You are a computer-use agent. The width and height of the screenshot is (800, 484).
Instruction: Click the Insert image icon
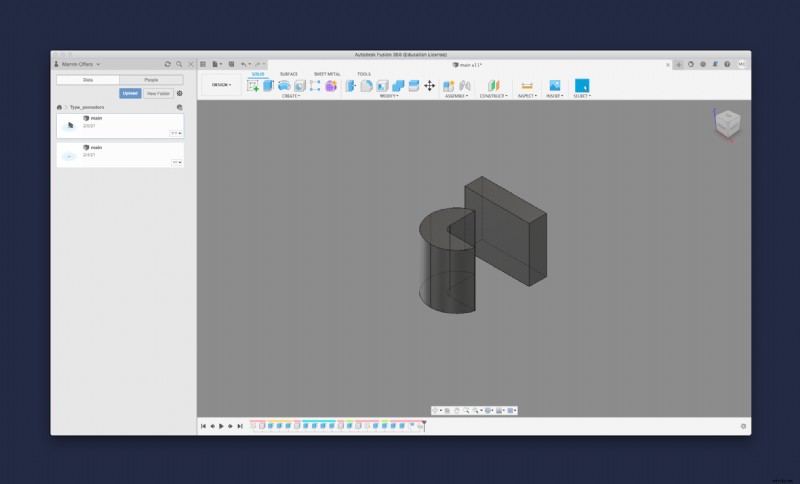(554, 86)
